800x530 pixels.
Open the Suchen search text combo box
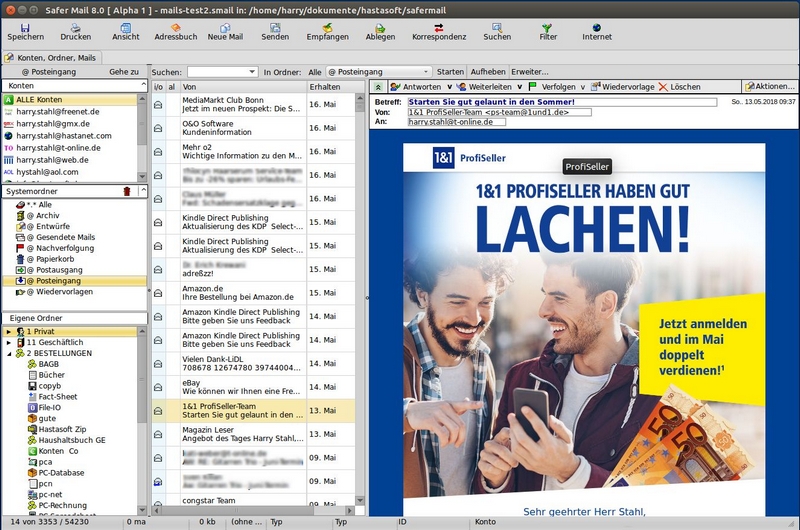click(222, 72)
